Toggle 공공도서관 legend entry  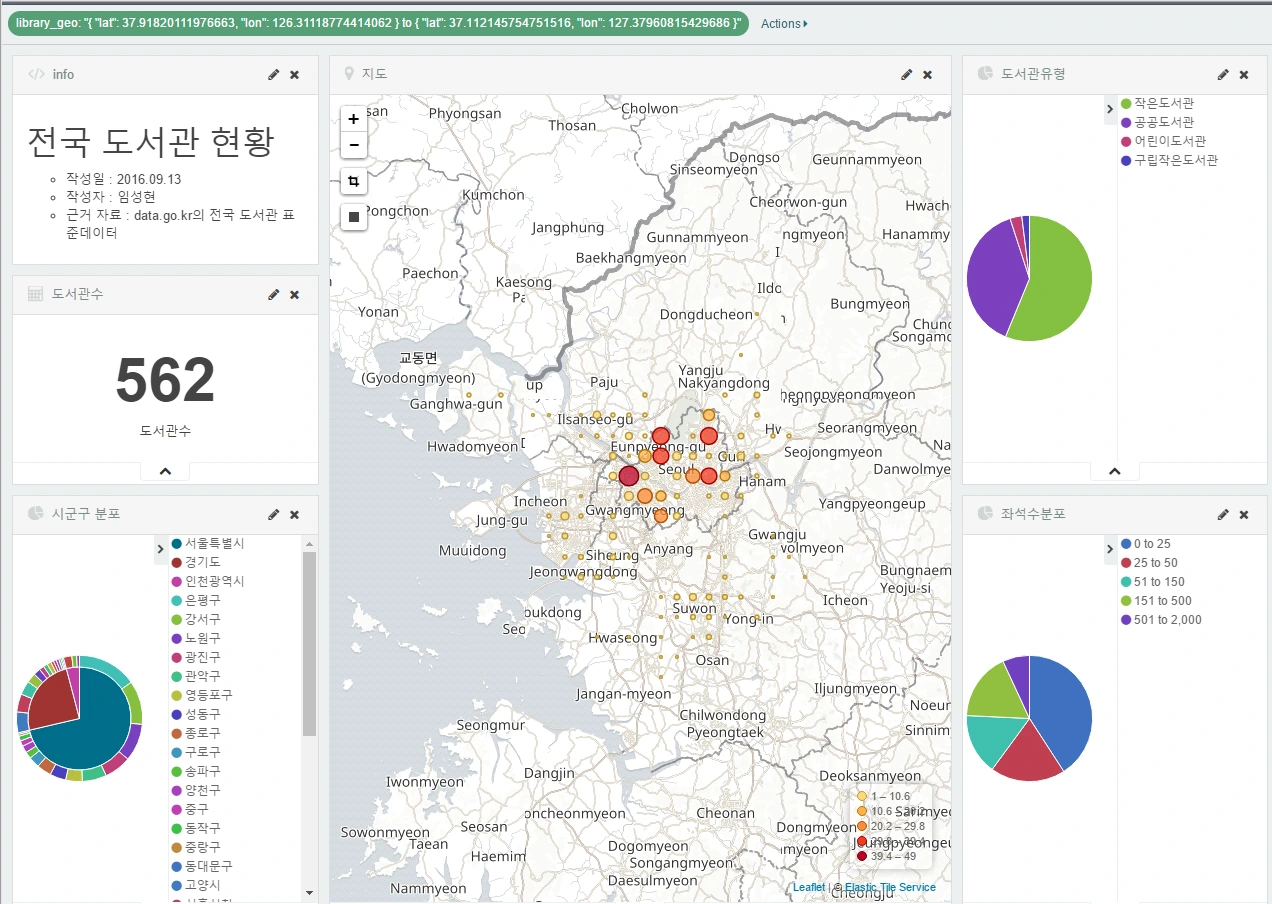click(1163, 122)
